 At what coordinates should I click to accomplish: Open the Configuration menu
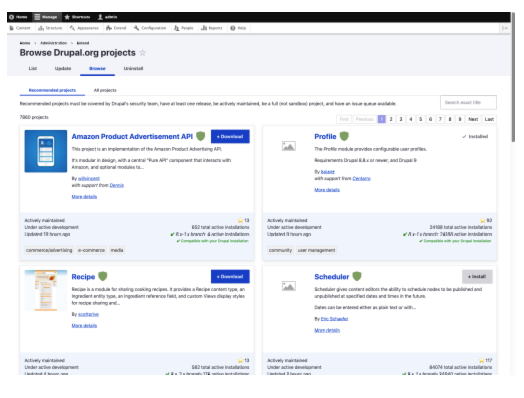point(150,28)
